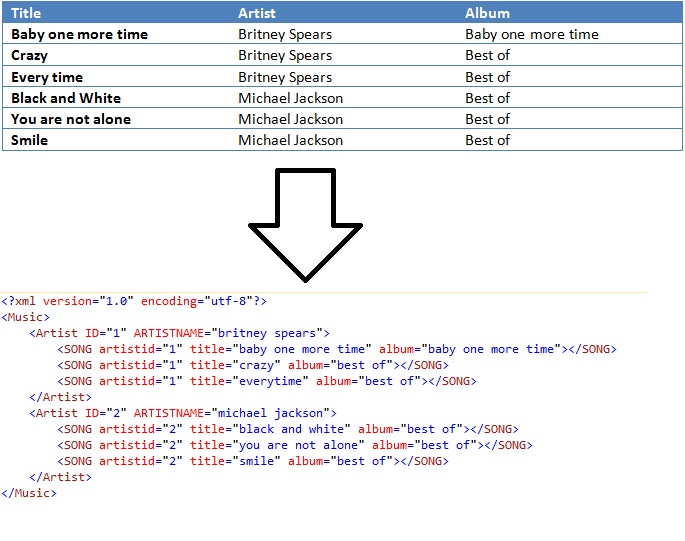Click 'Best of' in the You are not alone row
685x541 pixels.
click(487, 119)
